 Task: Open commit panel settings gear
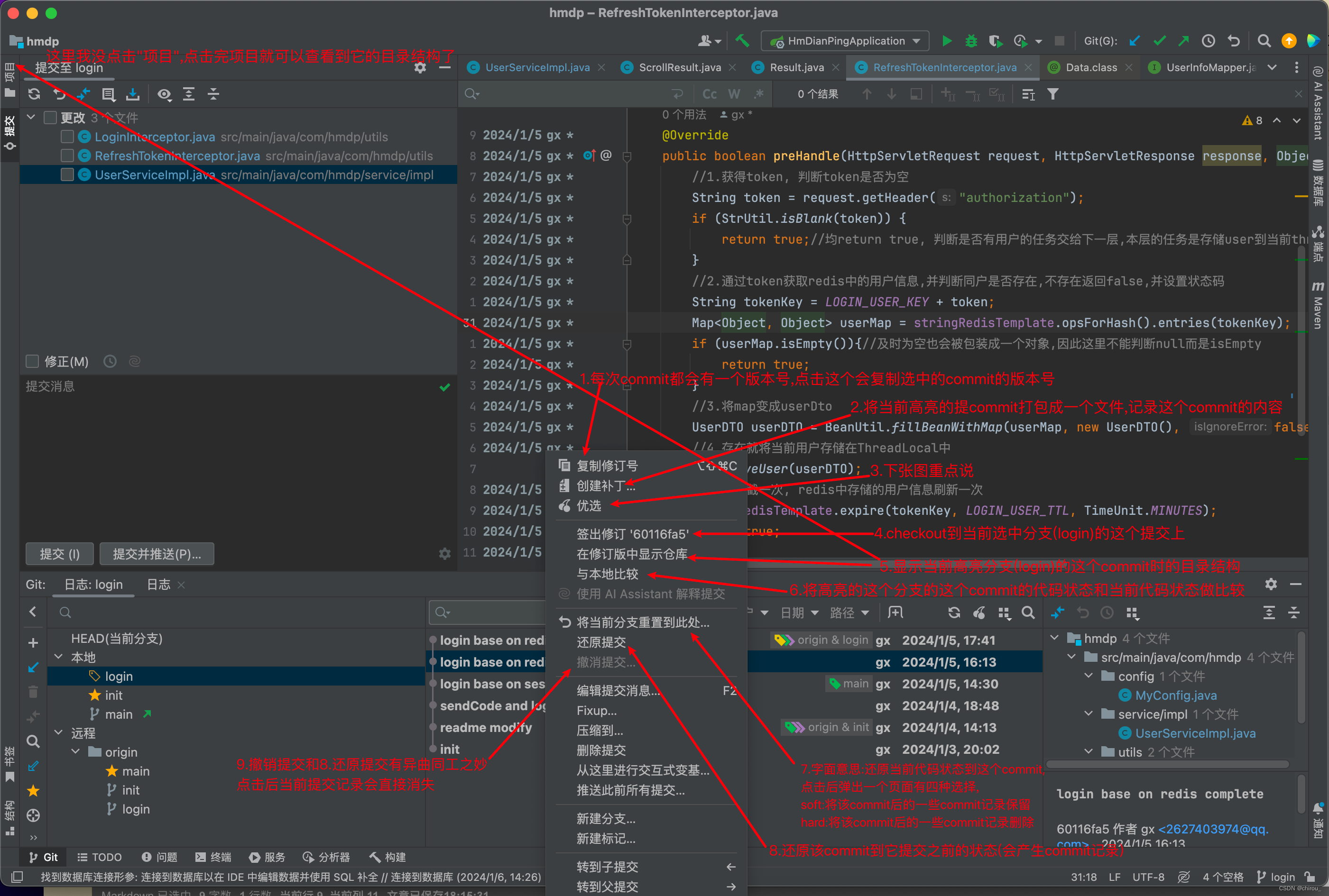[x=420, y=67]
